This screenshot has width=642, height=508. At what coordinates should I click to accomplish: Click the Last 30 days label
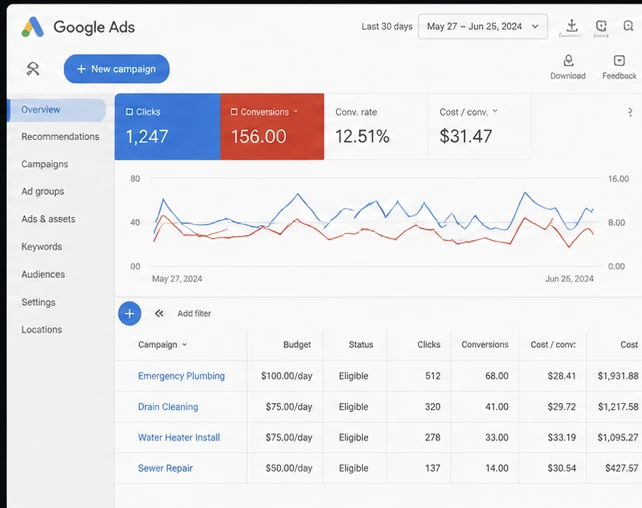pos(387,27)
